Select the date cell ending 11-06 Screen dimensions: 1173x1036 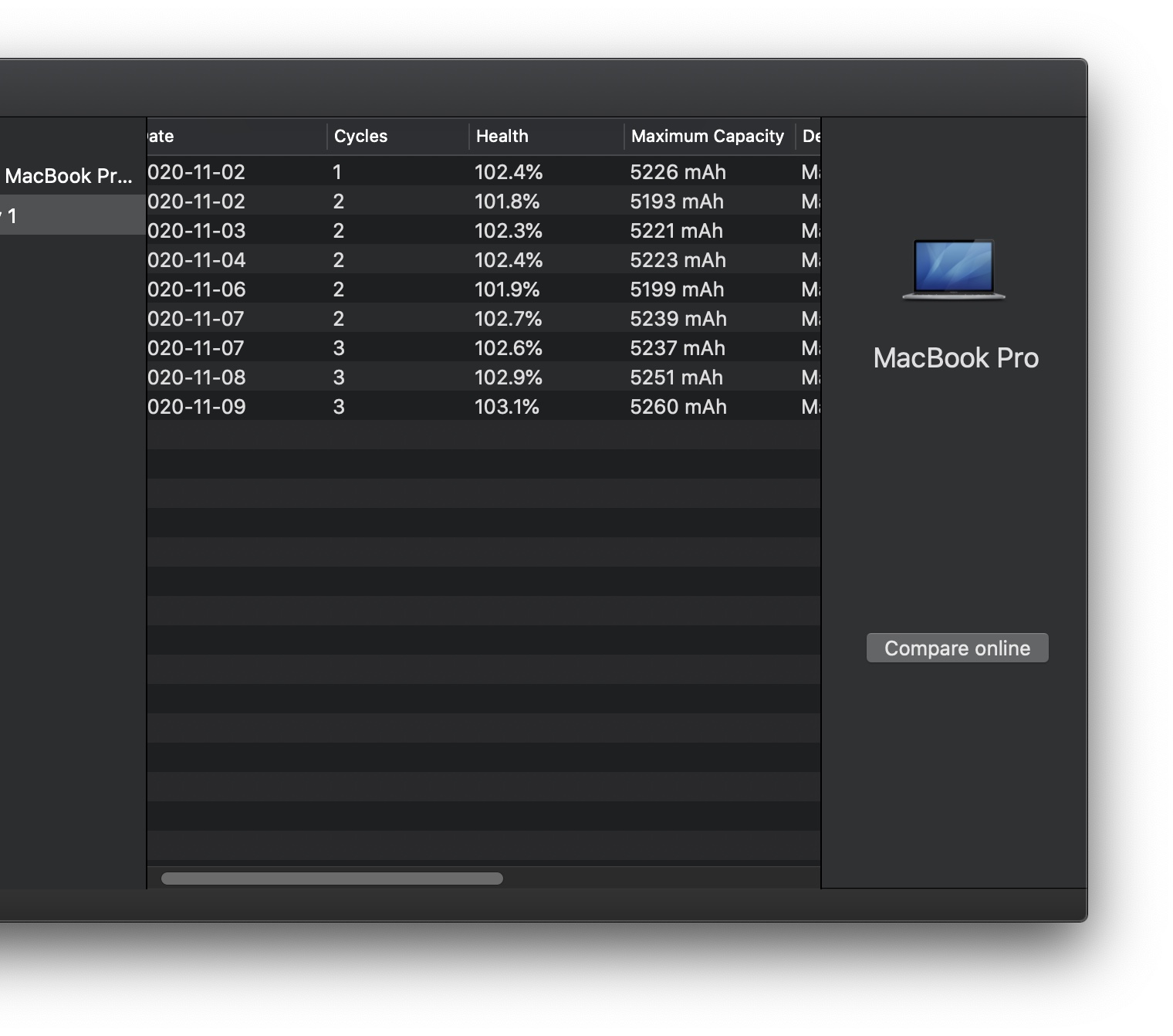click(197, 289)
